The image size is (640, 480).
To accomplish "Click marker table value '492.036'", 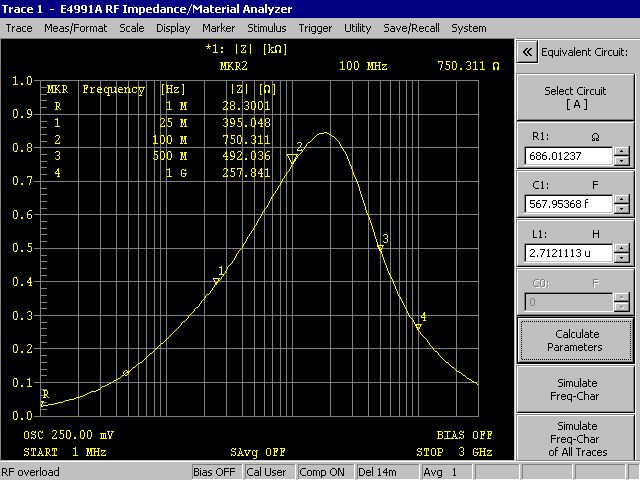I will pyautogui.click(x=246, y=156).
